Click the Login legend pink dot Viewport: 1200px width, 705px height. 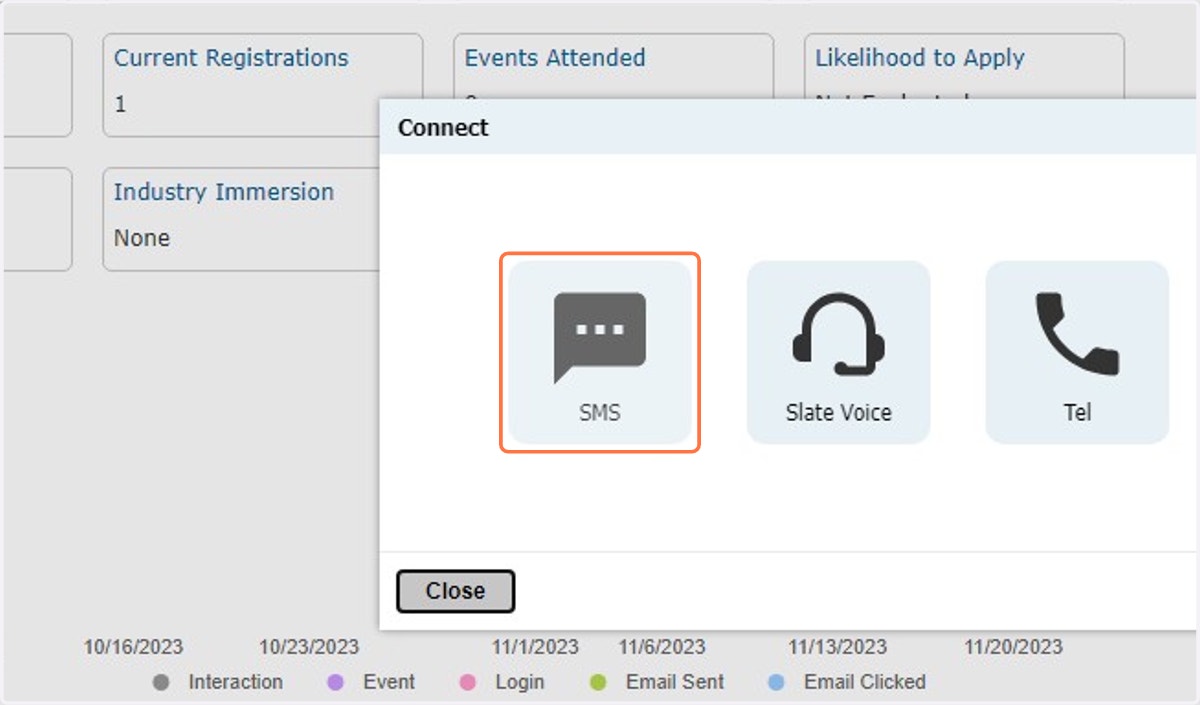pos(467,683)
